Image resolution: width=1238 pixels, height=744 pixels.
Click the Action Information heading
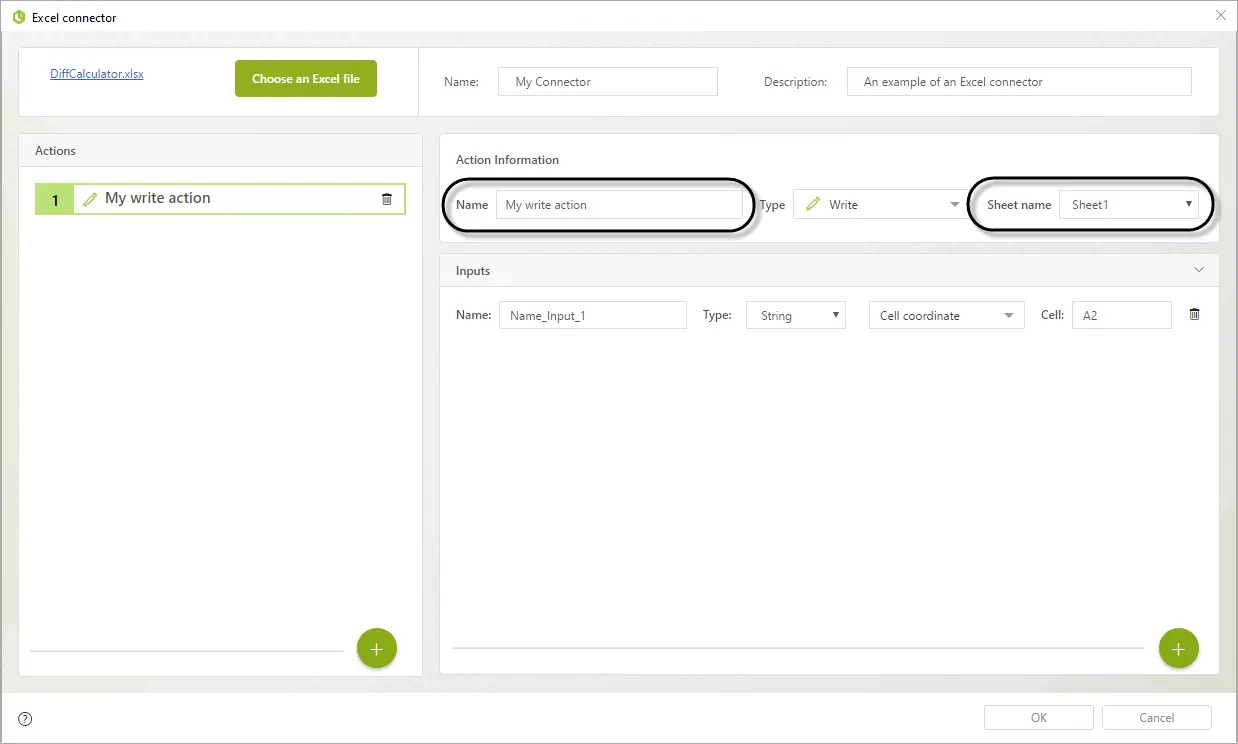[507, 160]
